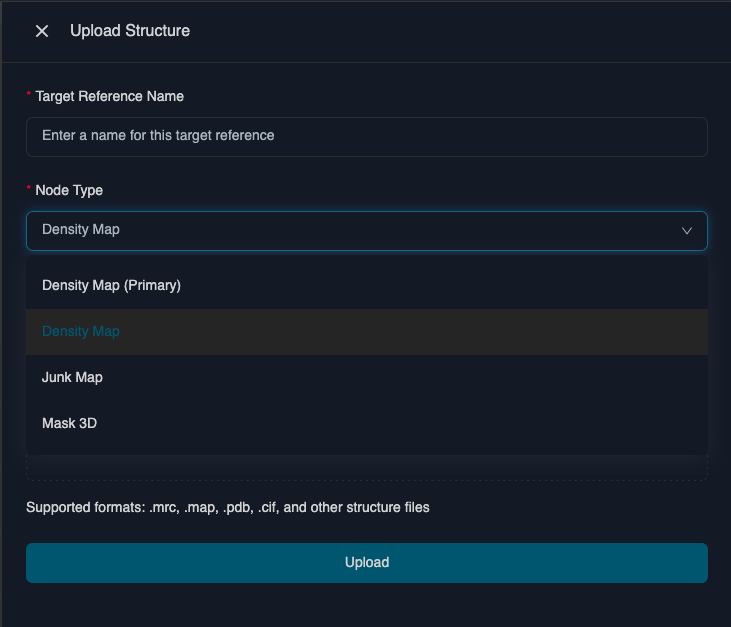
Task: Click the Node Type chevron arrow
Action: pyautogui.click(x=687, y=230)
